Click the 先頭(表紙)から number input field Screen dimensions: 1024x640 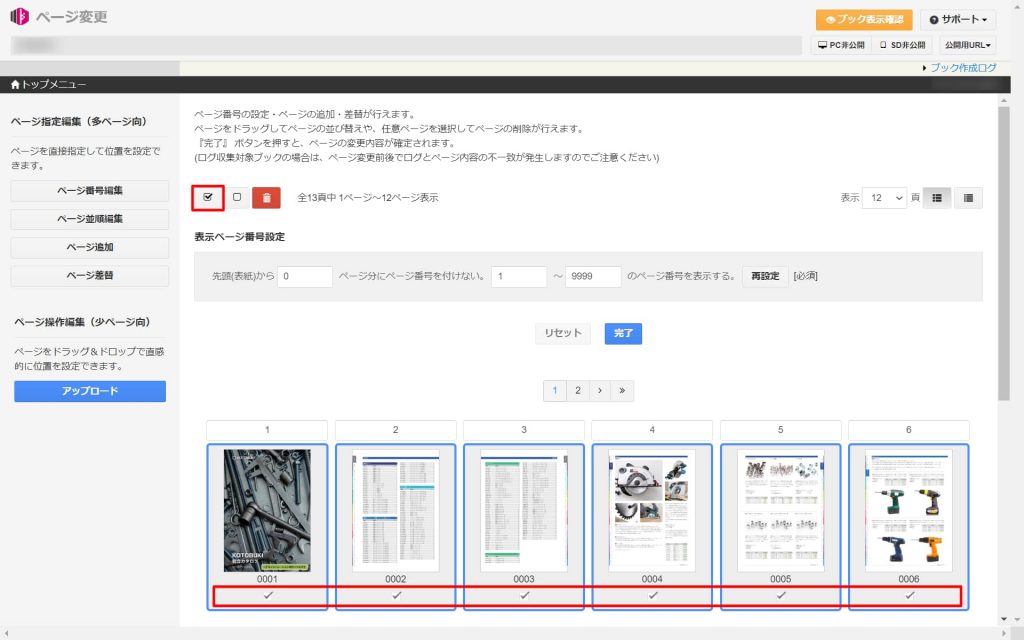306,276
